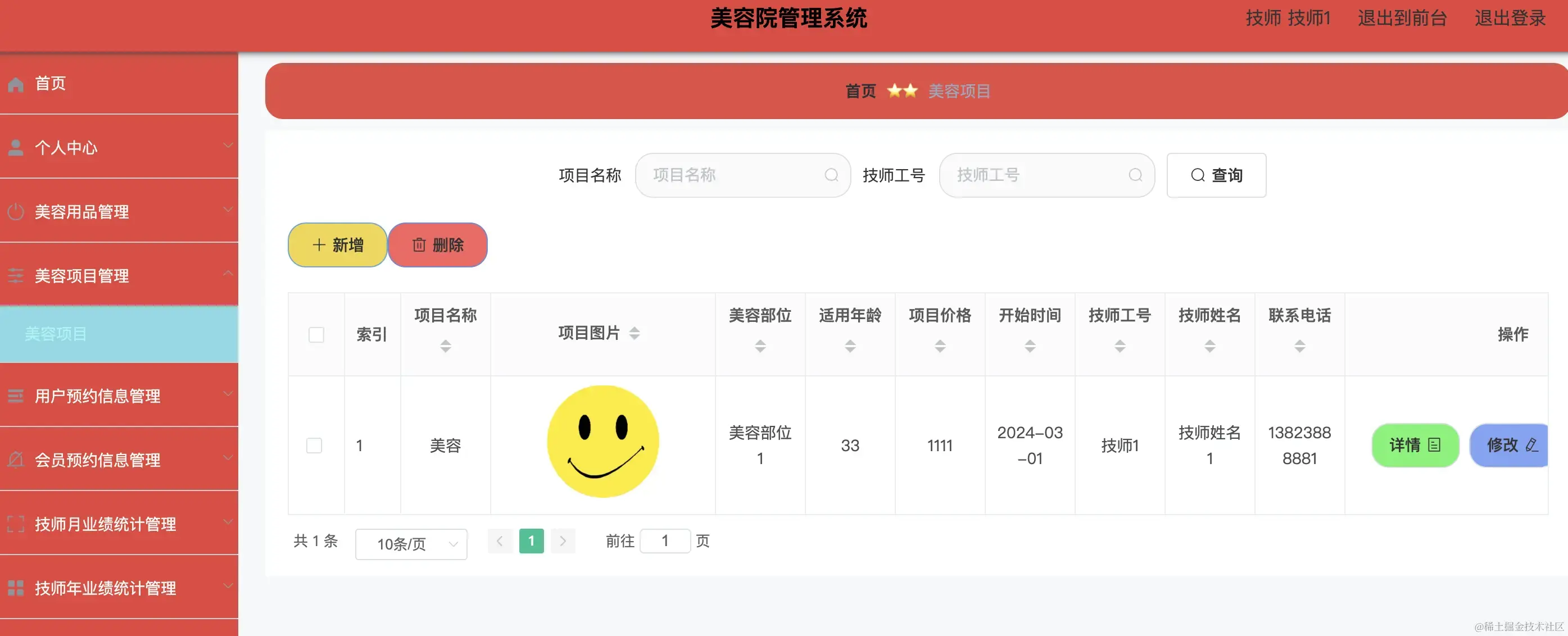Click the power icon for 美容用品管理

16,211
